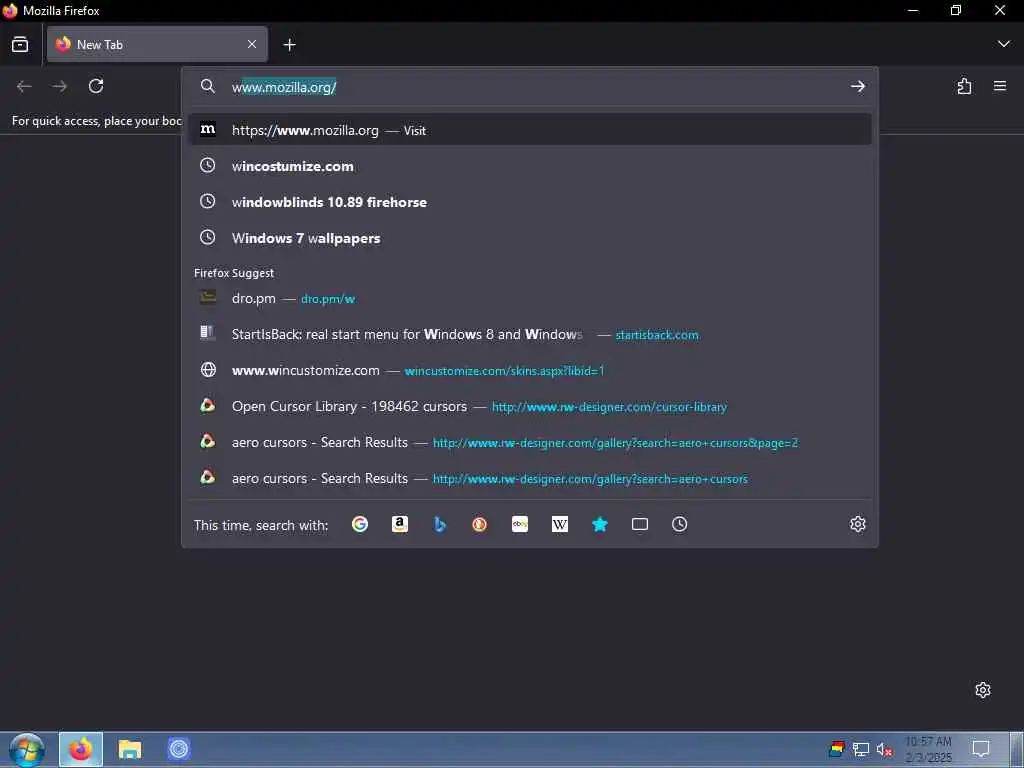Image resolution: width=1024 pixels, height=768 pixels.
Task: Search in bookmarks star icon
Action: click(x=600, y=524)
